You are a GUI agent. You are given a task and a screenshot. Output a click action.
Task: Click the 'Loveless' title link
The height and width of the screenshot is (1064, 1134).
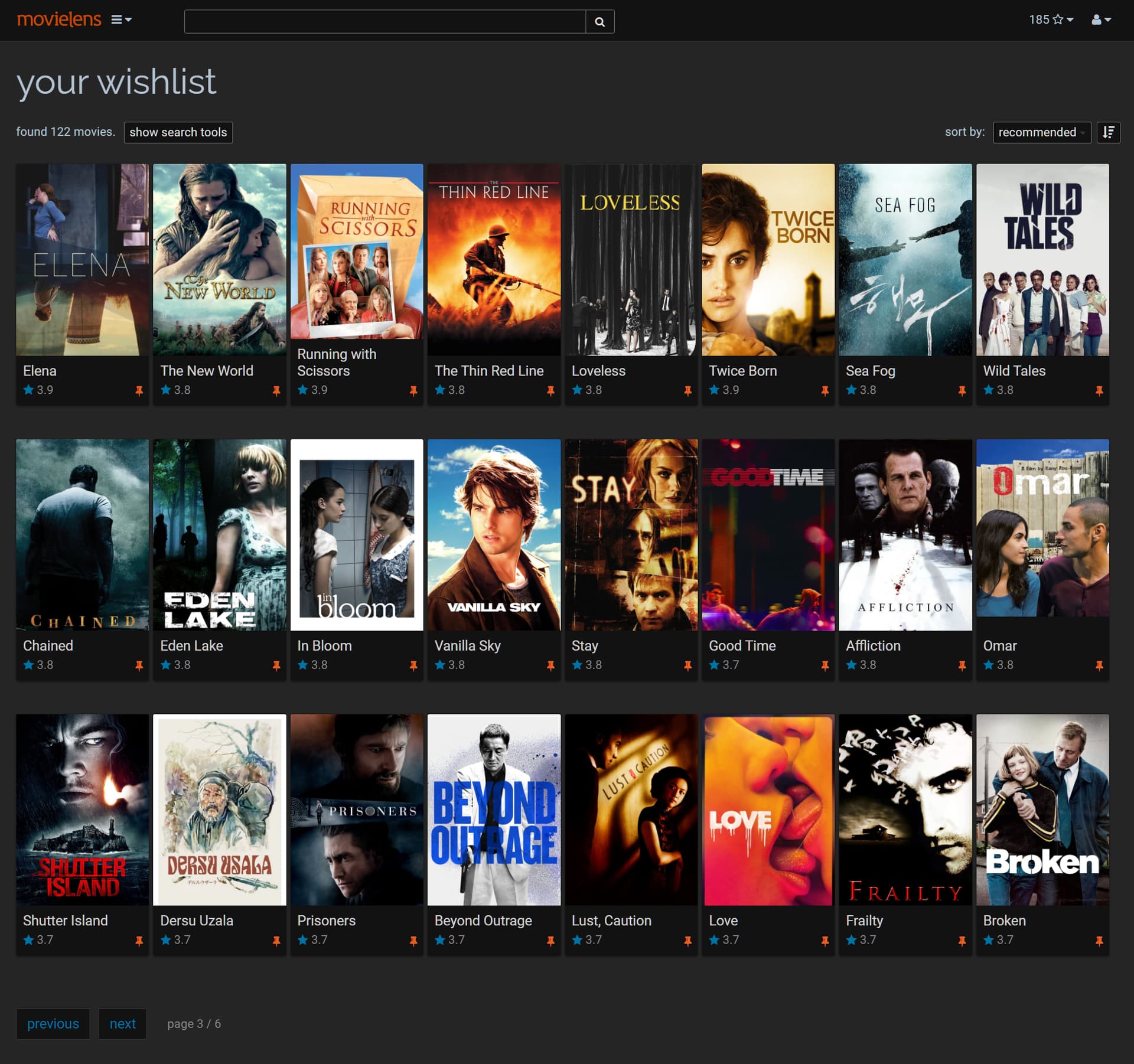pyautogui.click(x=598, y=371)
